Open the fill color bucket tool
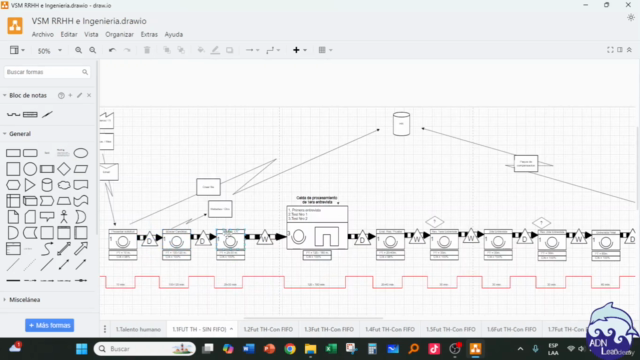The image size is (640, 360). point(201,50)
